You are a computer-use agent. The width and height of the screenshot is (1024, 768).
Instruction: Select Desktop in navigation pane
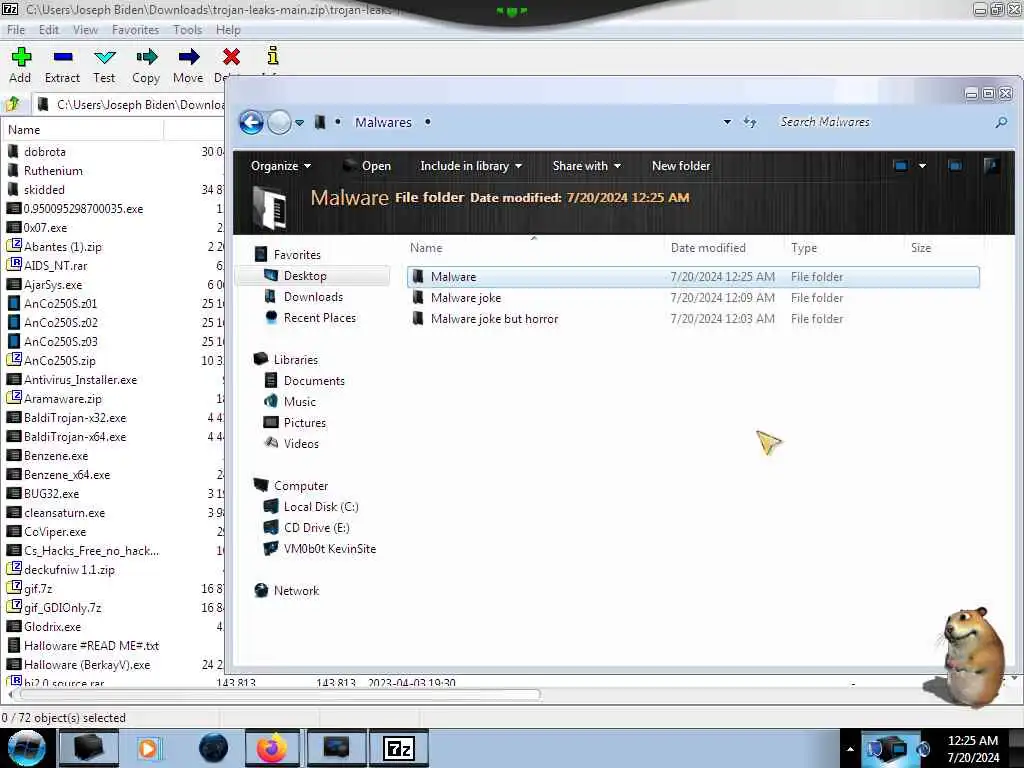pos(304,276)
